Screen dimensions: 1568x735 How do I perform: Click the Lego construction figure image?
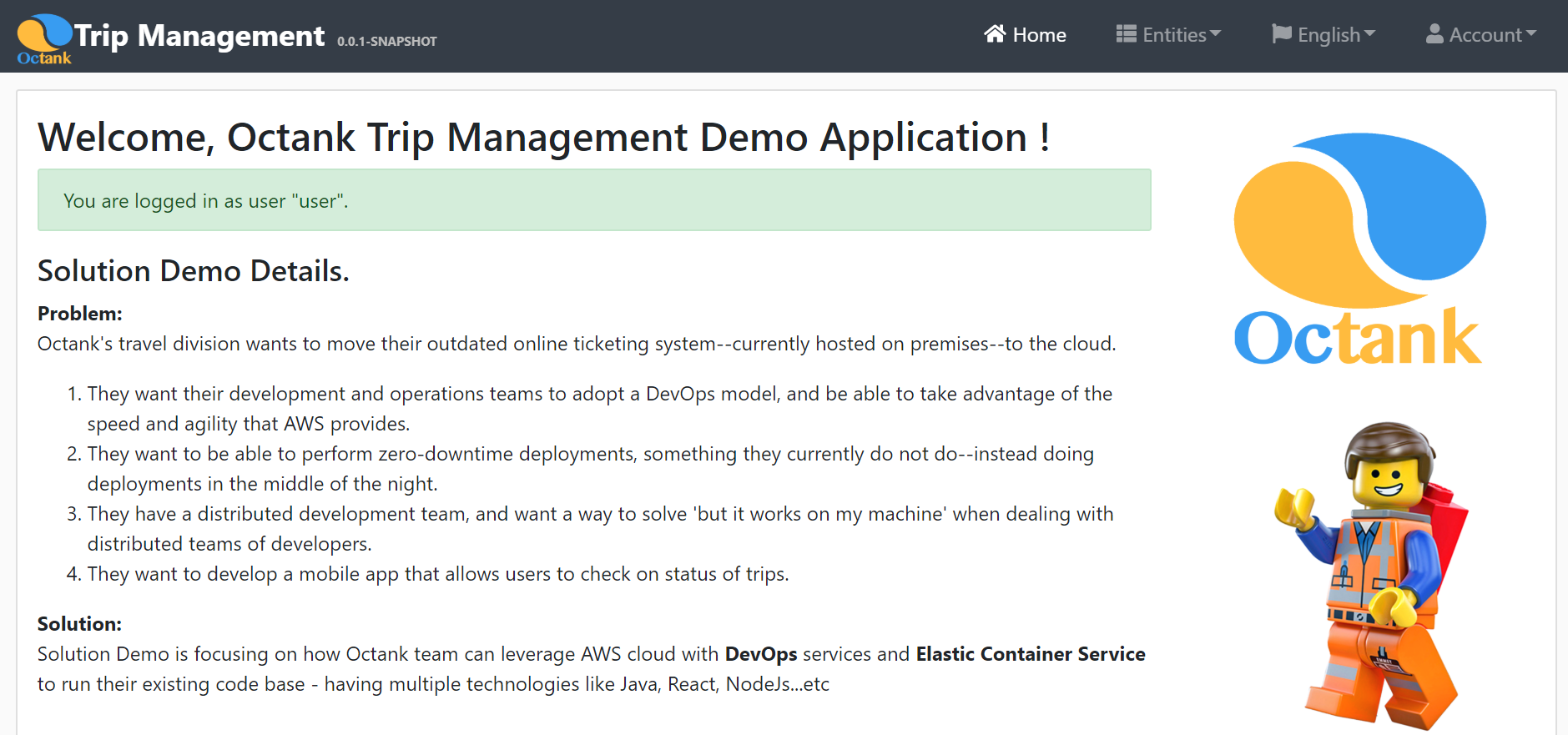[x=1372, y=576]
